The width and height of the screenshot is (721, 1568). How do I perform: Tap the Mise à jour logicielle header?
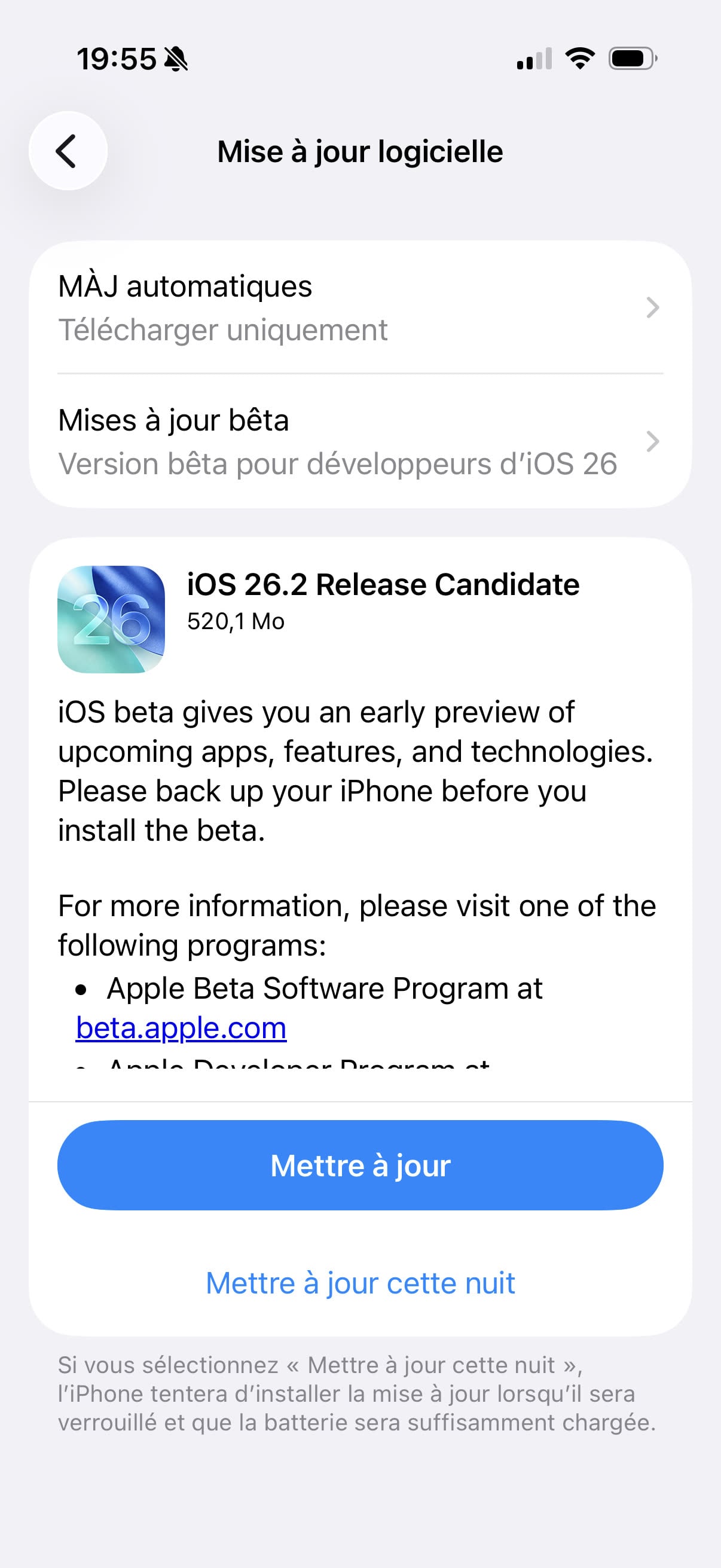360,151
